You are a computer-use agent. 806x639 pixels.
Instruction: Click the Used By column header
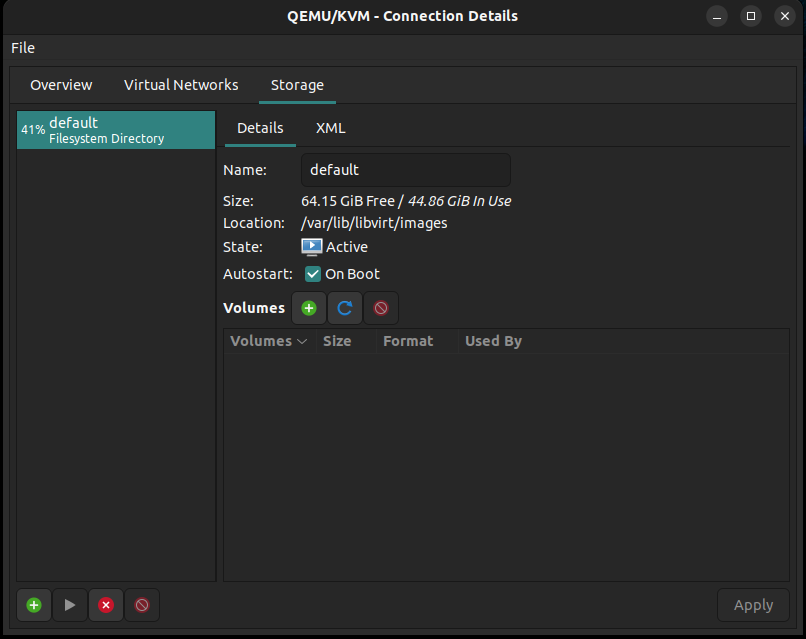pos(493,341)
